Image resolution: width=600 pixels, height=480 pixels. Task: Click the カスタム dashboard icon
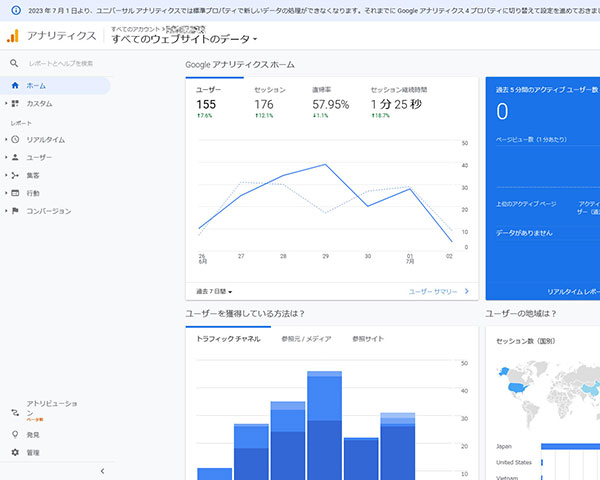coord(15,103)
